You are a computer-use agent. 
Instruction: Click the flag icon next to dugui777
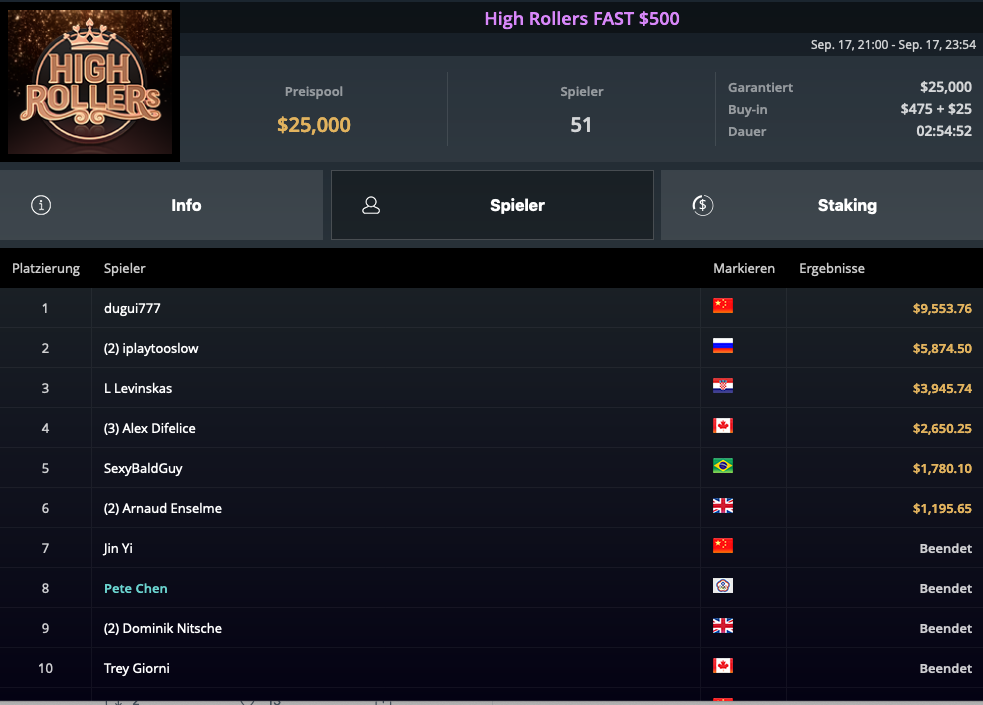click(x=722, y=306)
